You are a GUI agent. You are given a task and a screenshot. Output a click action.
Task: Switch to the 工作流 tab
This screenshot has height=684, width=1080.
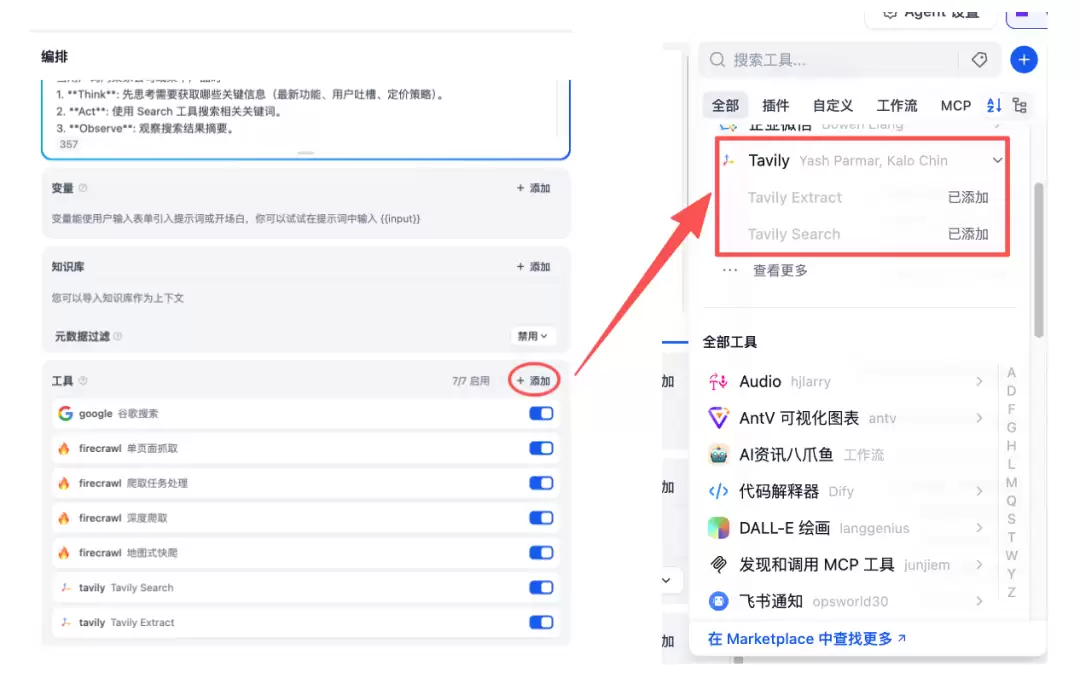tap(897, 105)
